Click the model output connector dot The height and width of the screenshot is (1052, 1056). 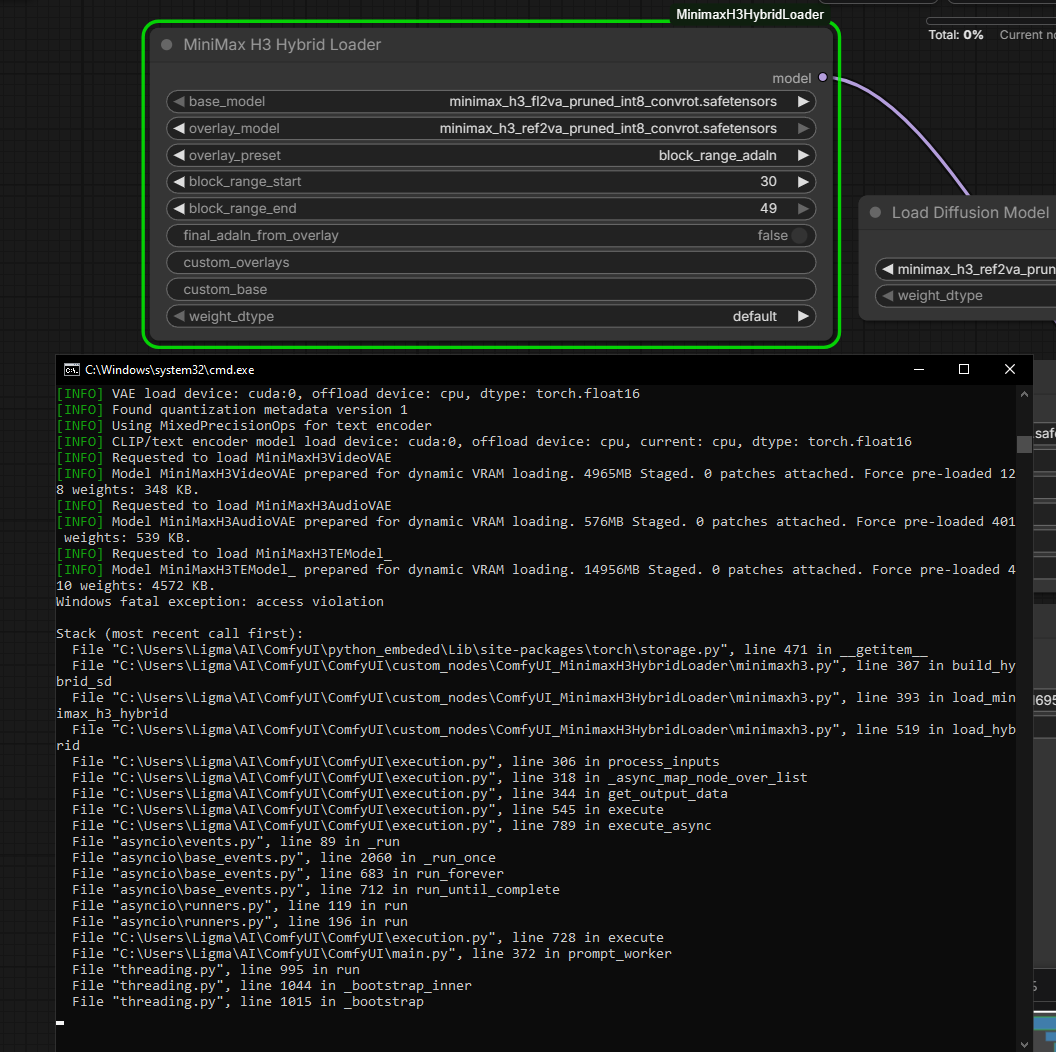pos(822,77)
